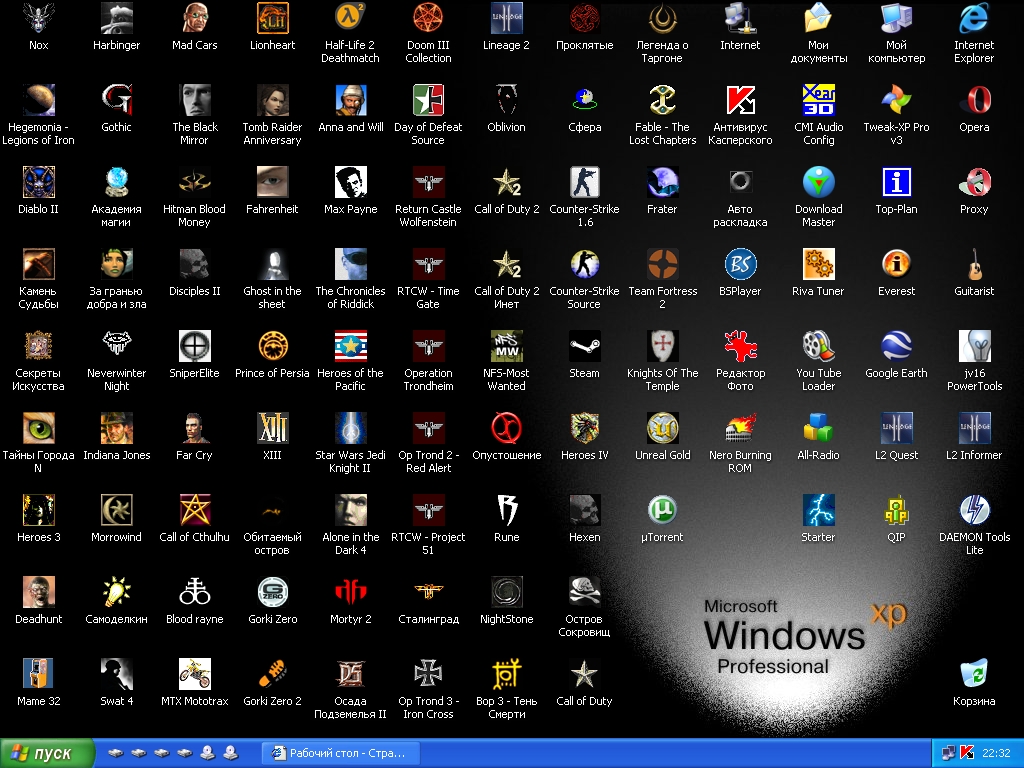
Task: Open the пуск Start menu button
Action: (46, 753)
